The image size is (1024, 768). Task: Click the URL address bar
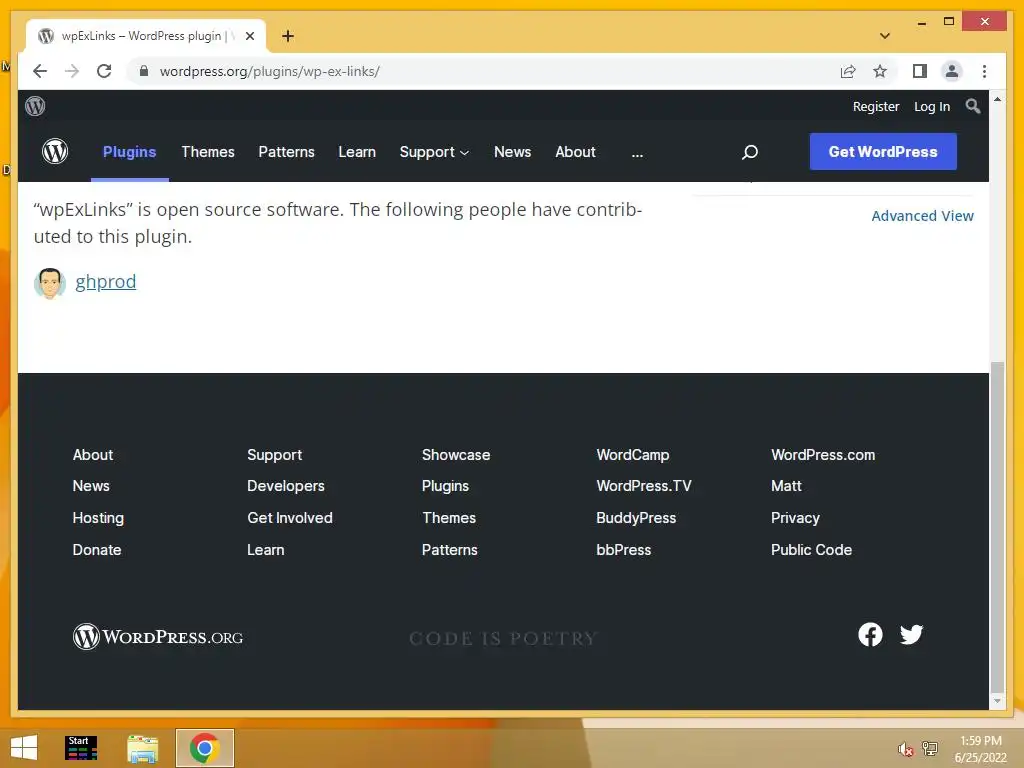[x=481, y=71]
